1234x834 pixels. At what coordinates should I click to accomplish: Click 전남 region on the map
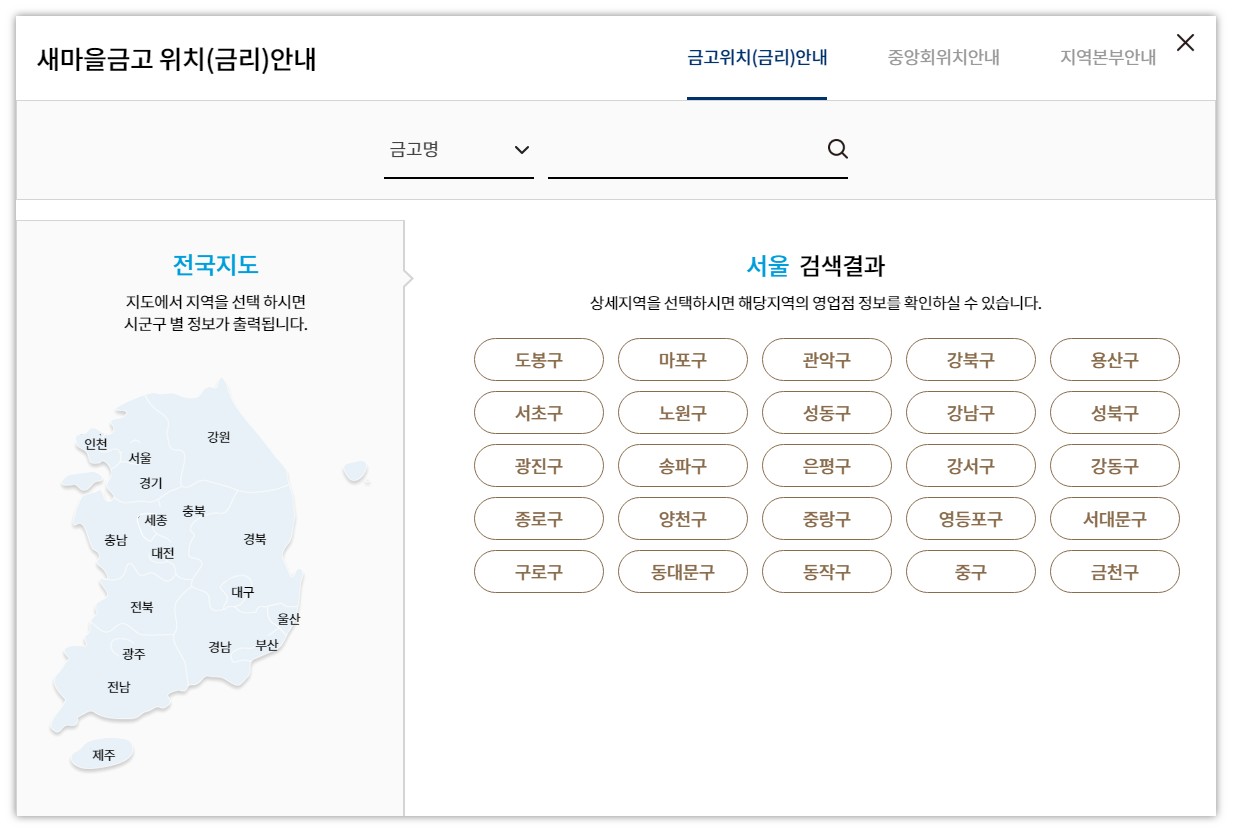[119, 687]
